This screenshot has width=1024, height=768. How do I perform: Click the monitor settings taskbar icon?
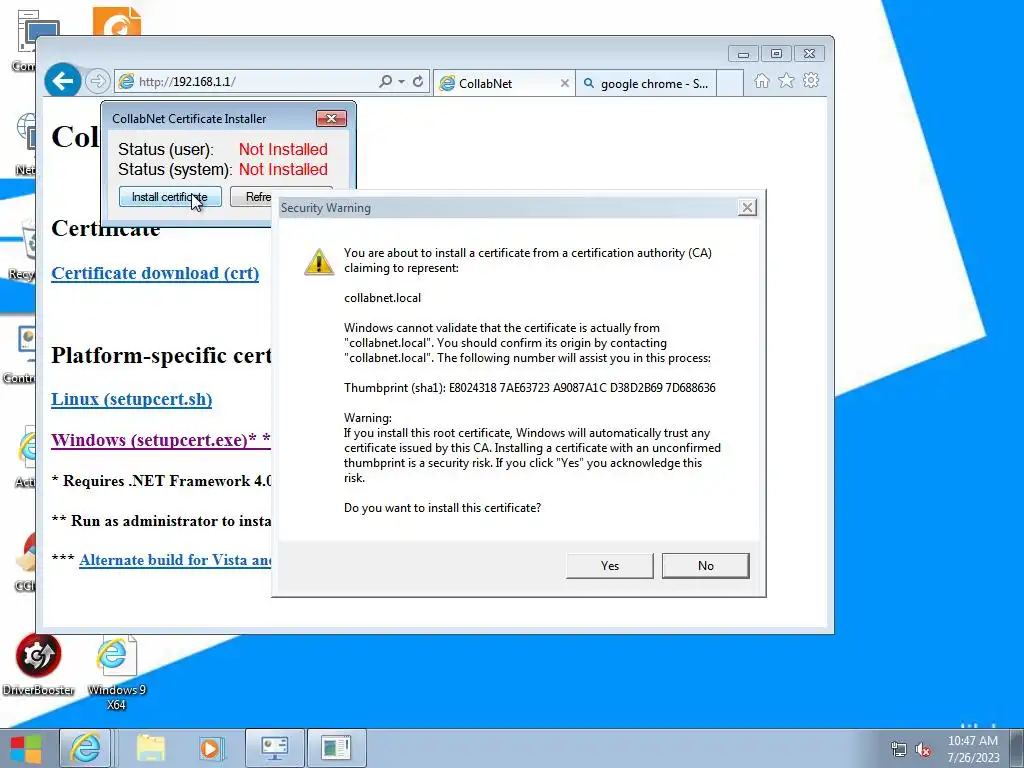[x=274, y=748]
